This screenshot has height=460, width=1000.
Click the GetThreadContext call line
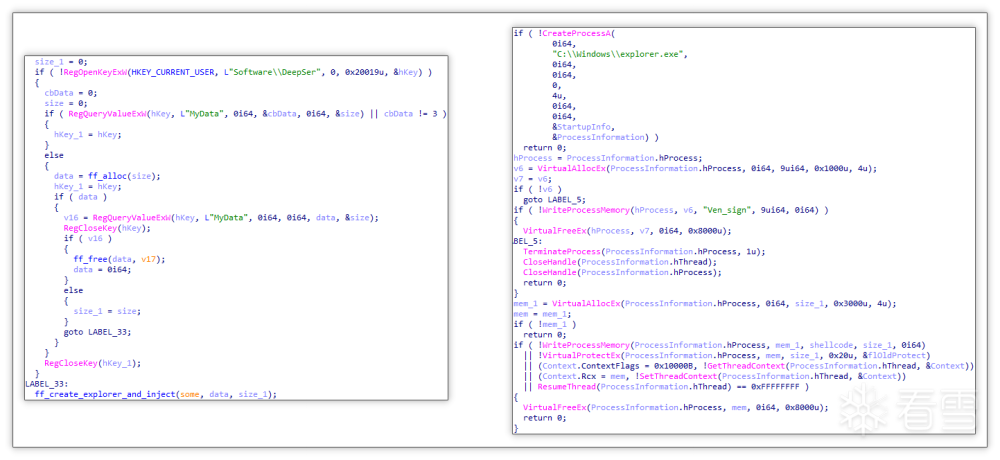pyautogui.click(x=749, y=366)
